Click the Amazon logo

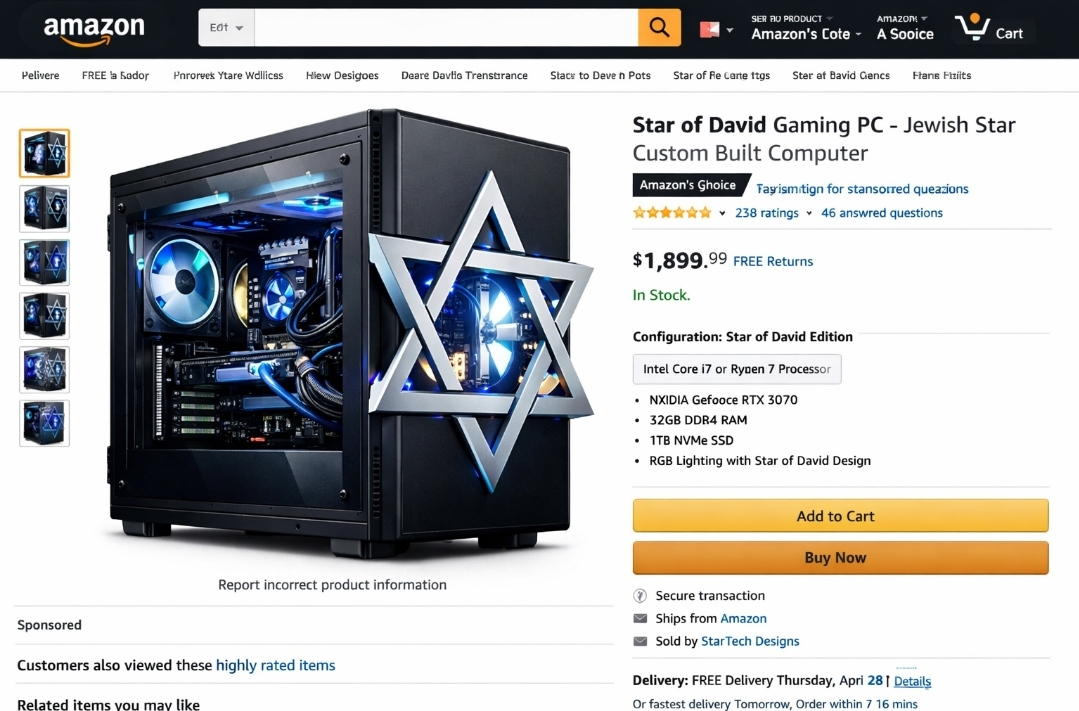click(x=94, y=30)
